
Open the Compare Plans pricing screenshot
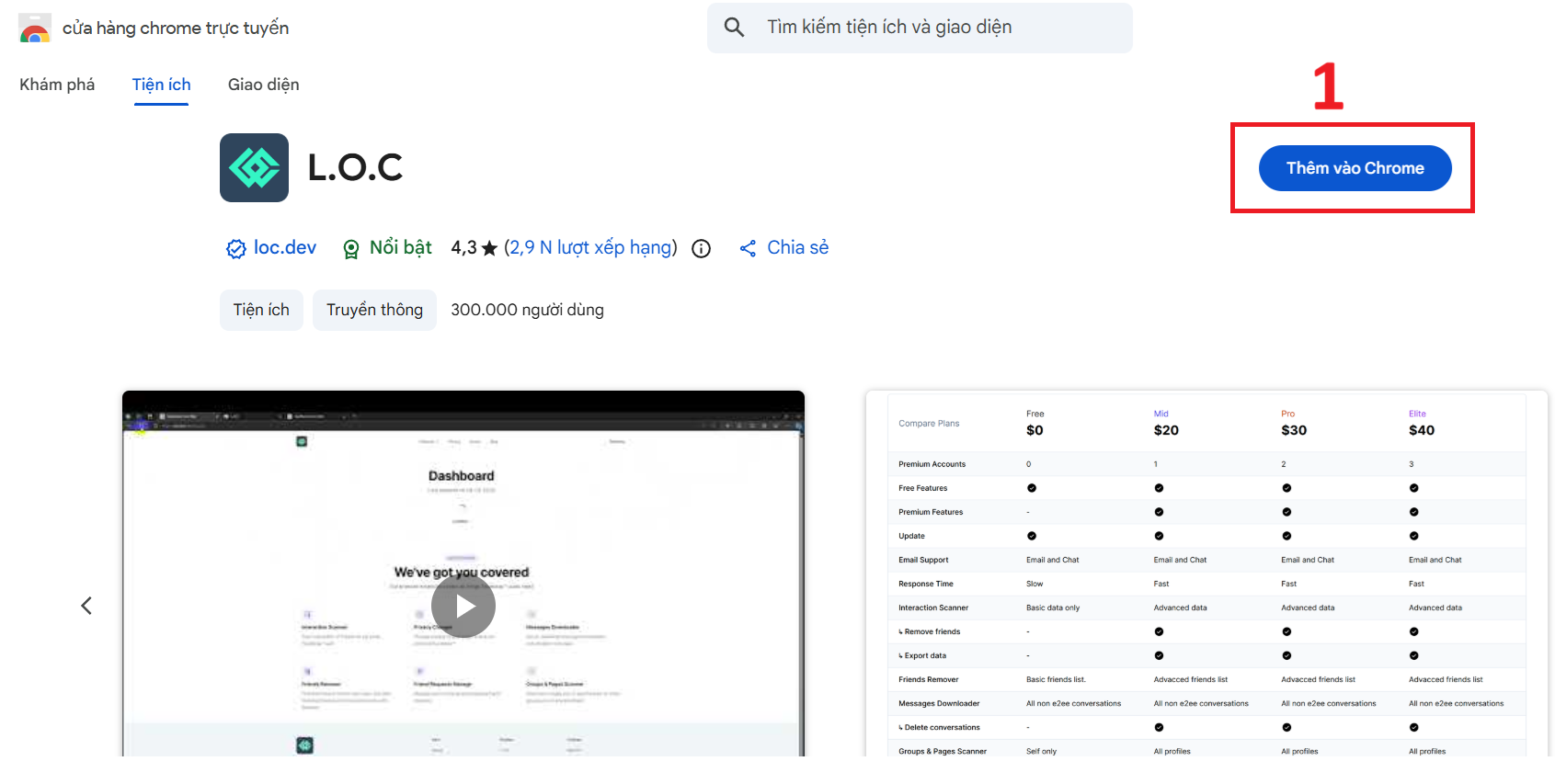tap(1206, 574)
